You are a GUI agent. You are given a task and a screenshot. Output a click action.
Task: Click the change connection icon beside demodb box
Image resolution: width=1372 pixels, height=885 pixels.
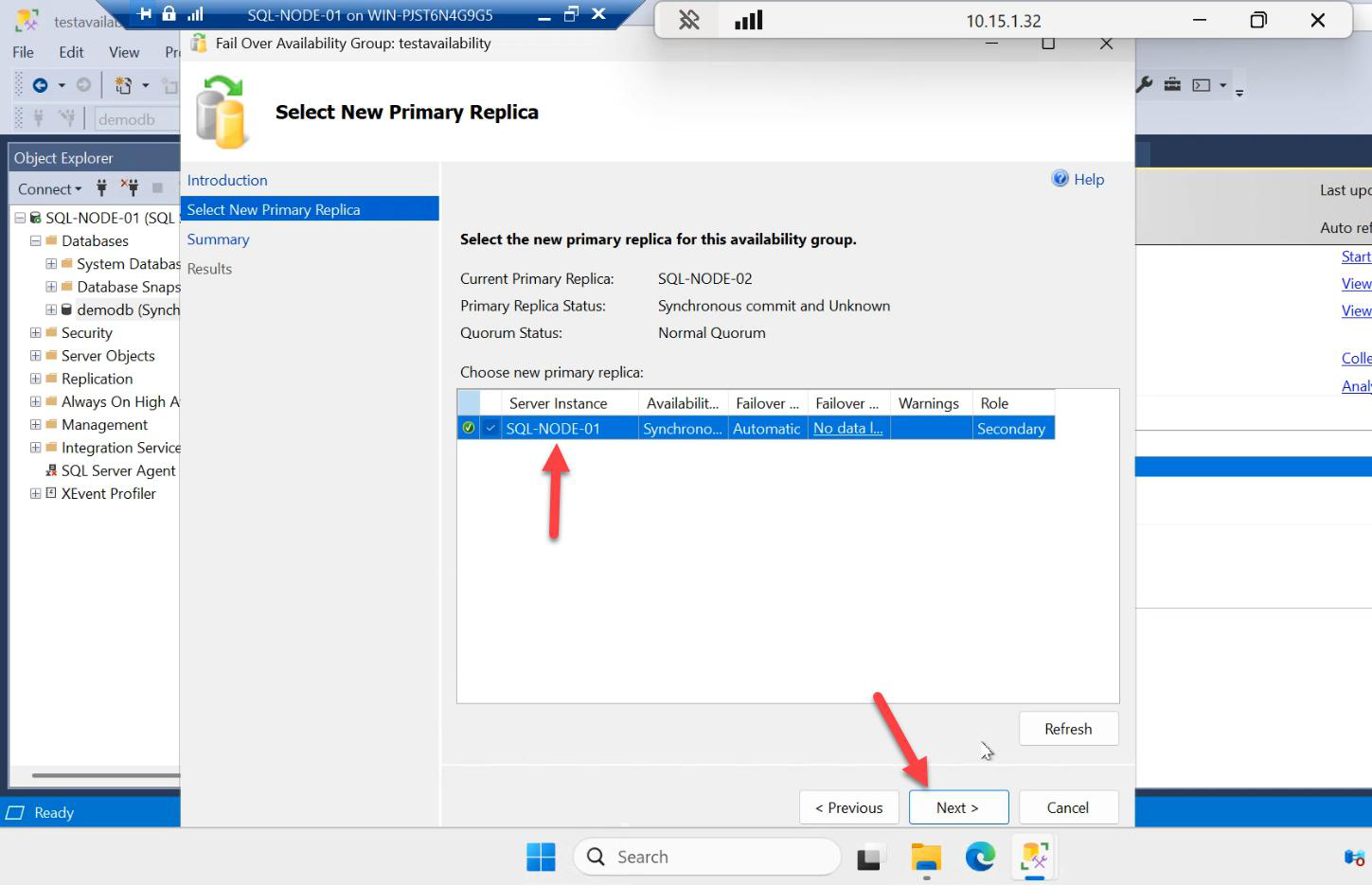66,117
